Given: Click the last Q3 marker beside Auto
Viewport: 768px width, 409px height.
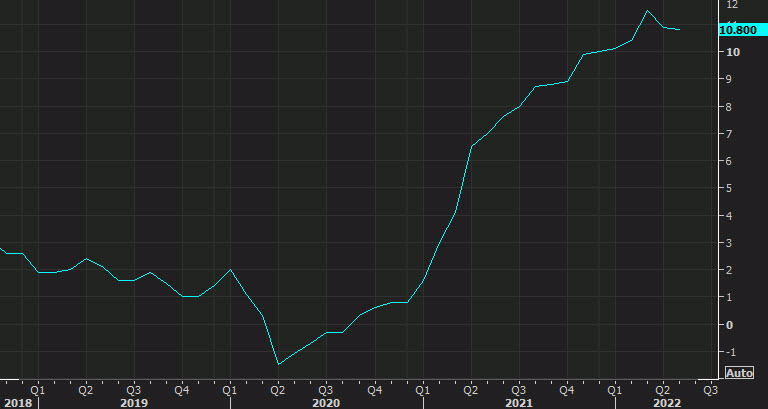Looking at the screenshot, I should pyautogui.click(x=710, y=390).
